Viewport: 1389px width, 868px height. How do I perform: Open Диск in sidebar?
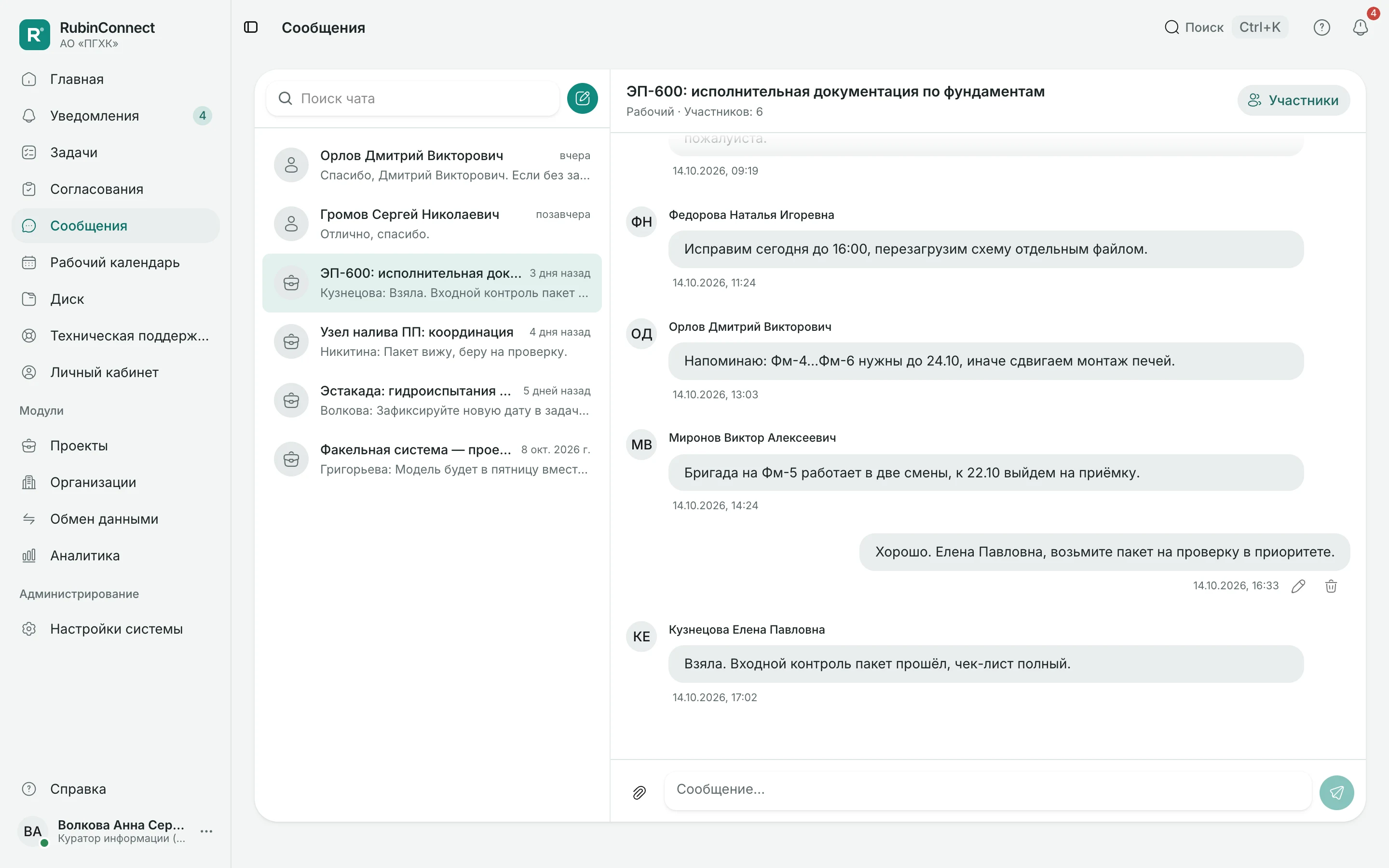[115, 299]
